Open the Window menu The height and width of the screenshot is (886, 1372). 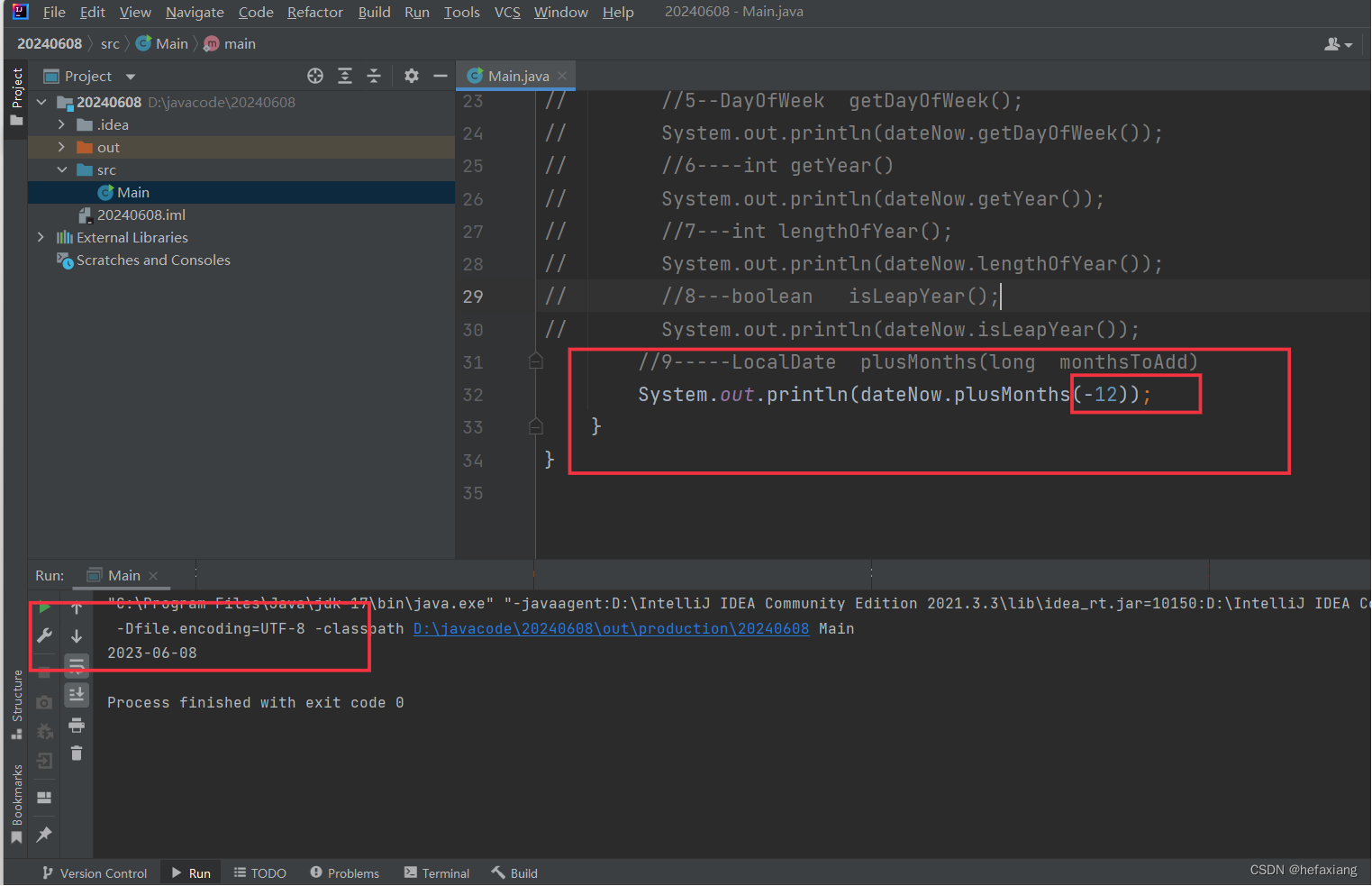[560, 12]
